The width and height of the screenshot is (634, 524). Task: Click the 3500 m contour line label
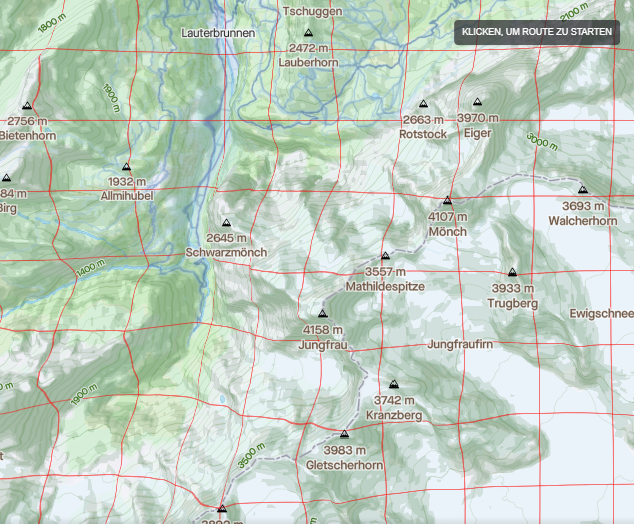click(x=252, y=455)
